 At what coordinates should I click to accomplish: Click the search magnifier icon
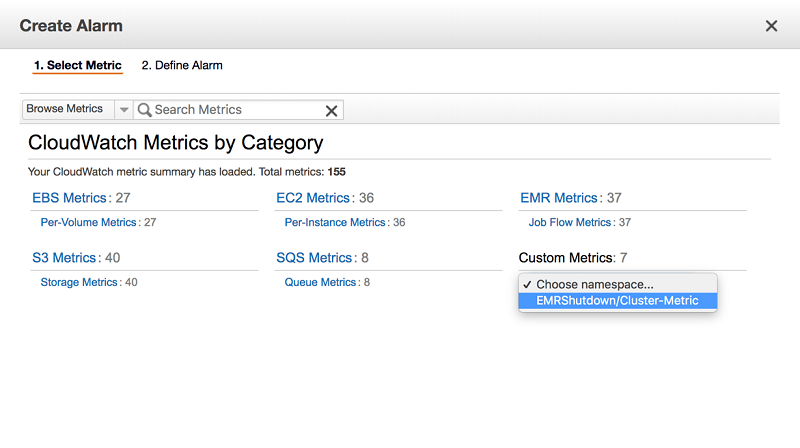click(144, 110)
